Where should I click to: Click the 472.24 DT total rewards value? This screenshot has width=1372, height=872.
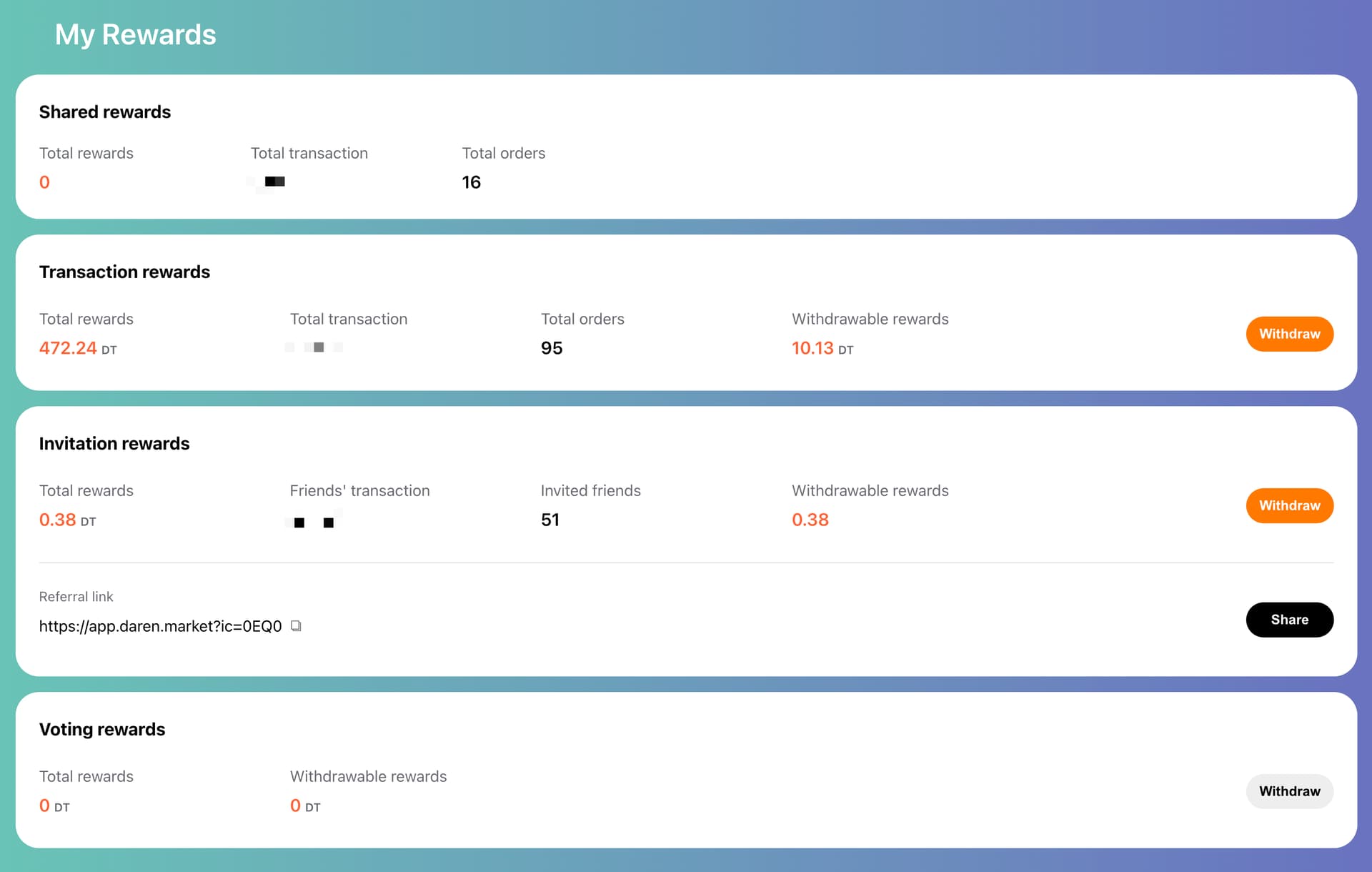pos(77,348)
